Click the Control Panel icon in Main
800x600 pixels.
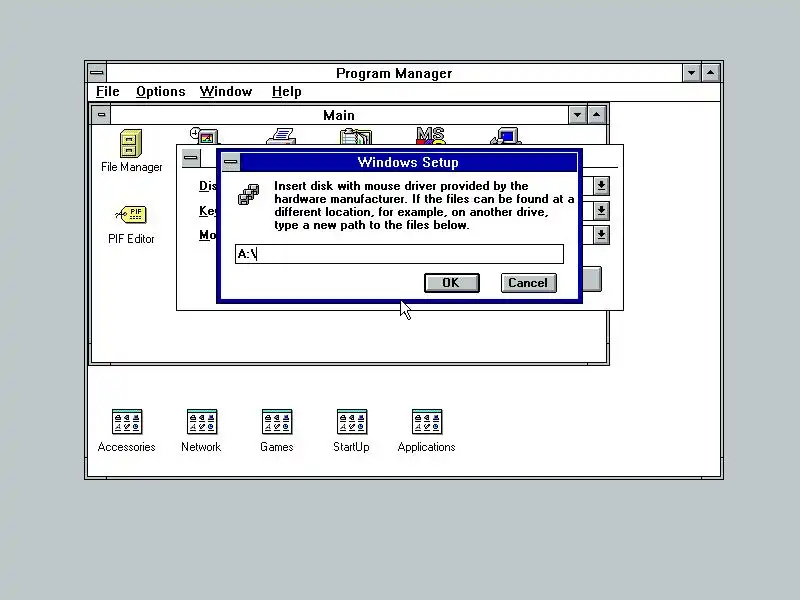tap(204, 136)
